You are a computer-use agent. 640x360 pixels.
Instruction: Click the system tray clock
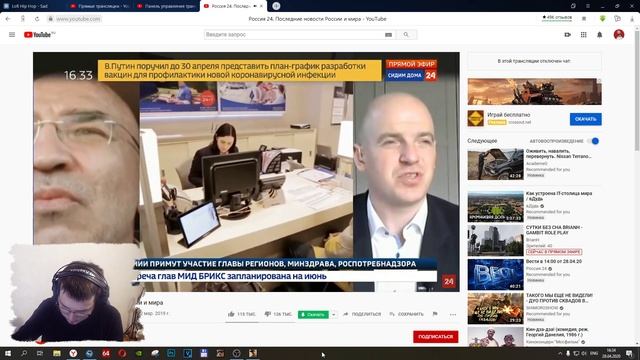click(611, 353)
